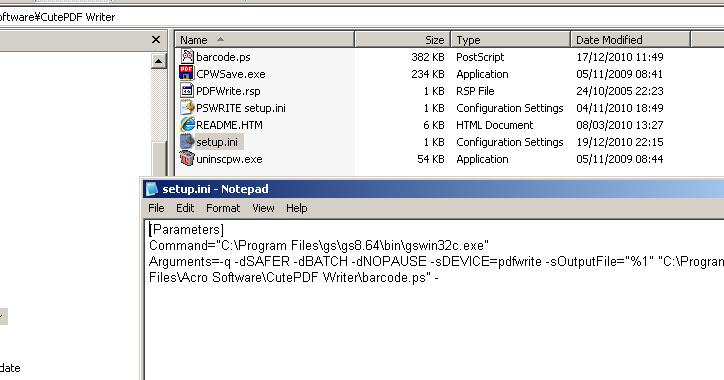Click the Command= line in Notepad

[319, 245]
